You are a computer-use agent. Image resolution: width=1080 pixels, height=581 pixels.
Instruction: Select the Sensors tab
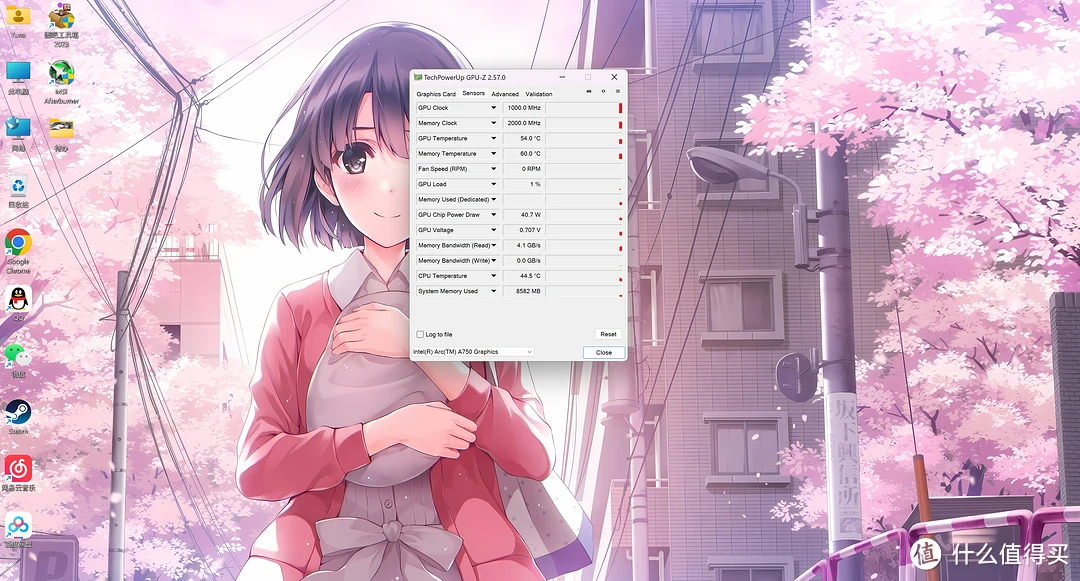pos(473,93)
